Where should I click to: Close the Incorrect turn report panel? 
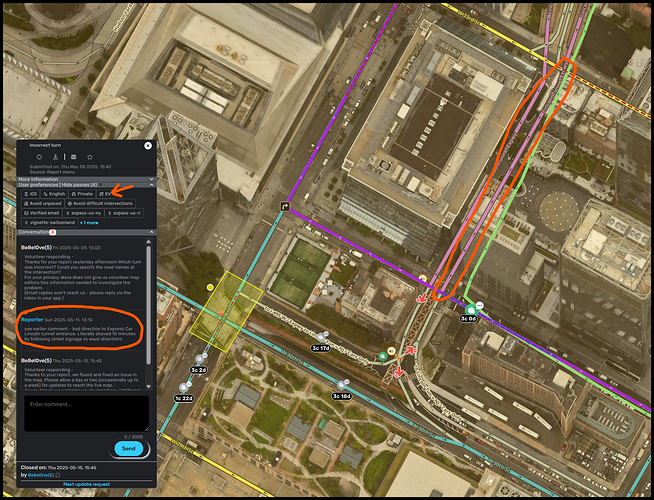pos(148,146)
